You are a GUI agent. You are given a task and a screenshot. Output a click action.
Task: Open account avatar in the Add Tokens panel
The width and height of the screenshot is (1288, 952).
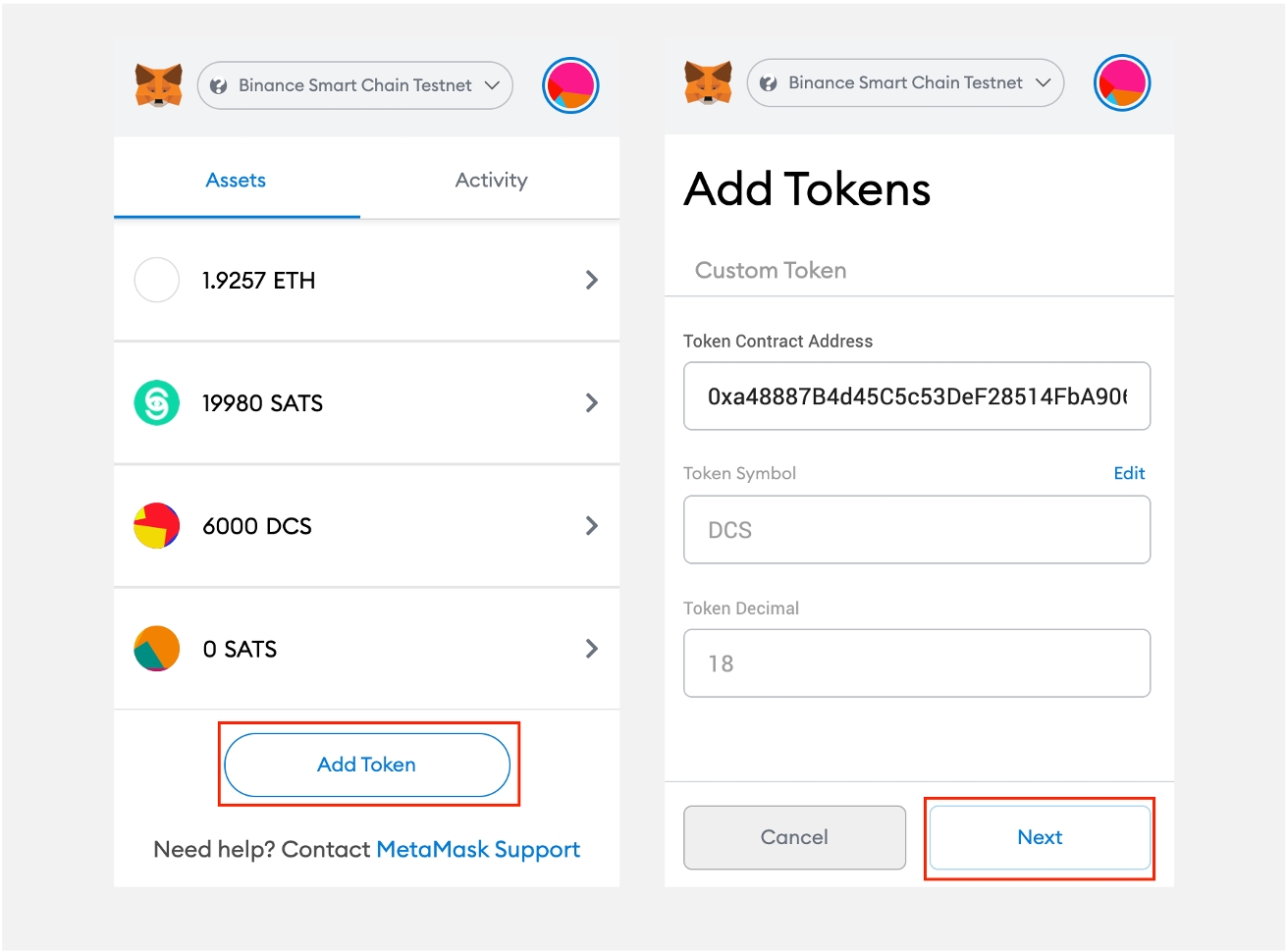[x=1121, y=83]
